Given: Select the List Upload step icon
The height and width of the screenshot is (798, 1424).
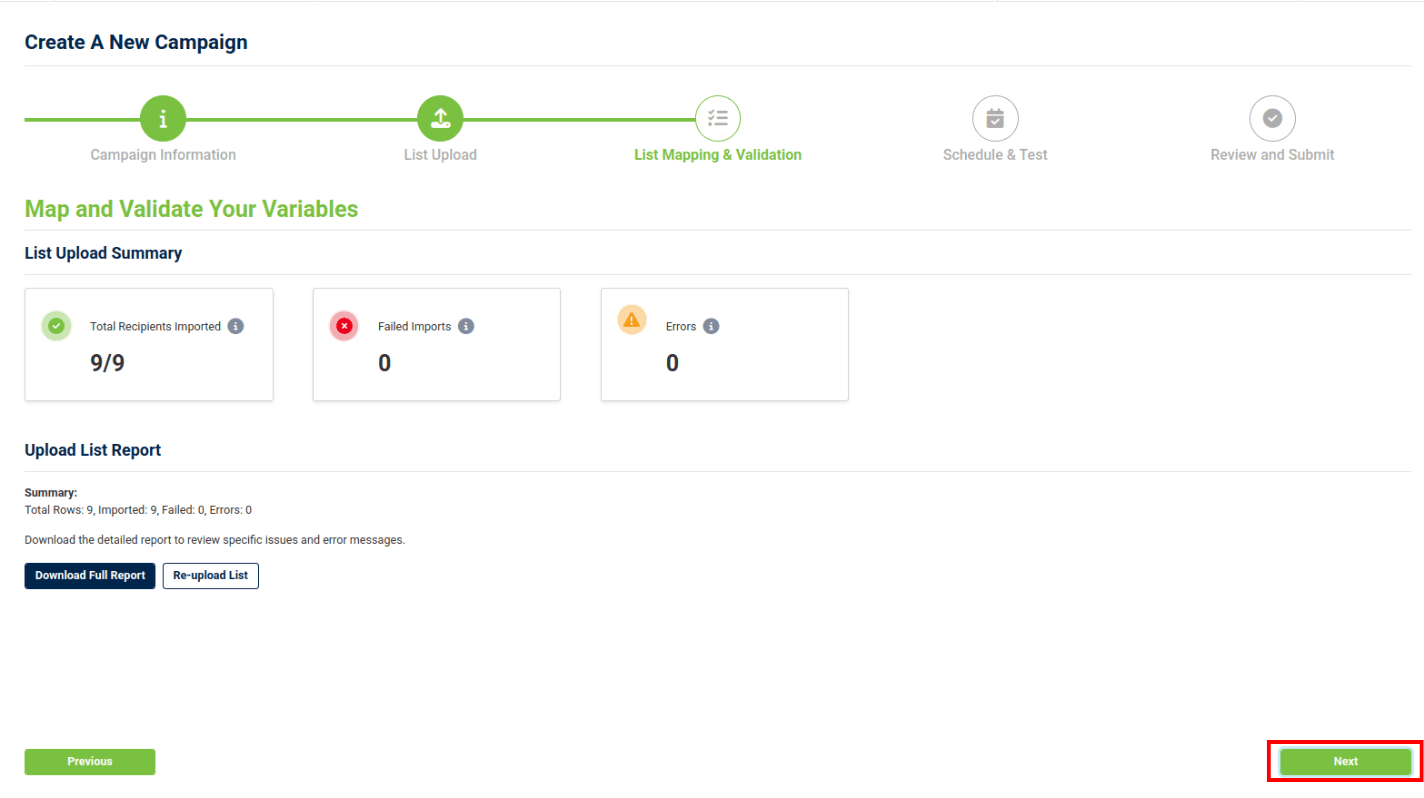Looking at the screenshot, I should coord(440,119).
